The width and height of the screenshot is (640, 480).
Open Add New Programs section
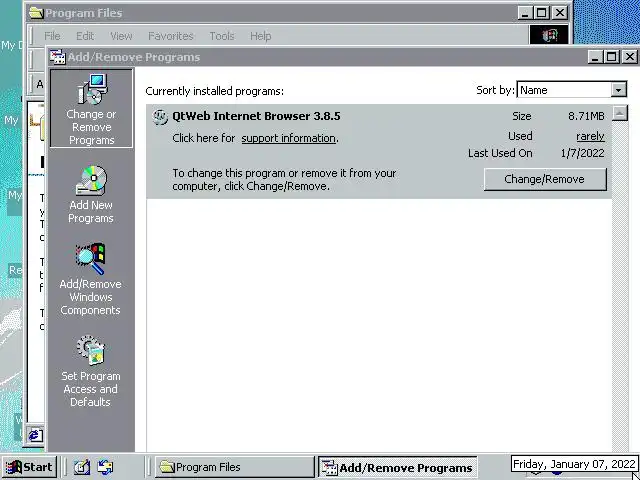click(91, 194)
